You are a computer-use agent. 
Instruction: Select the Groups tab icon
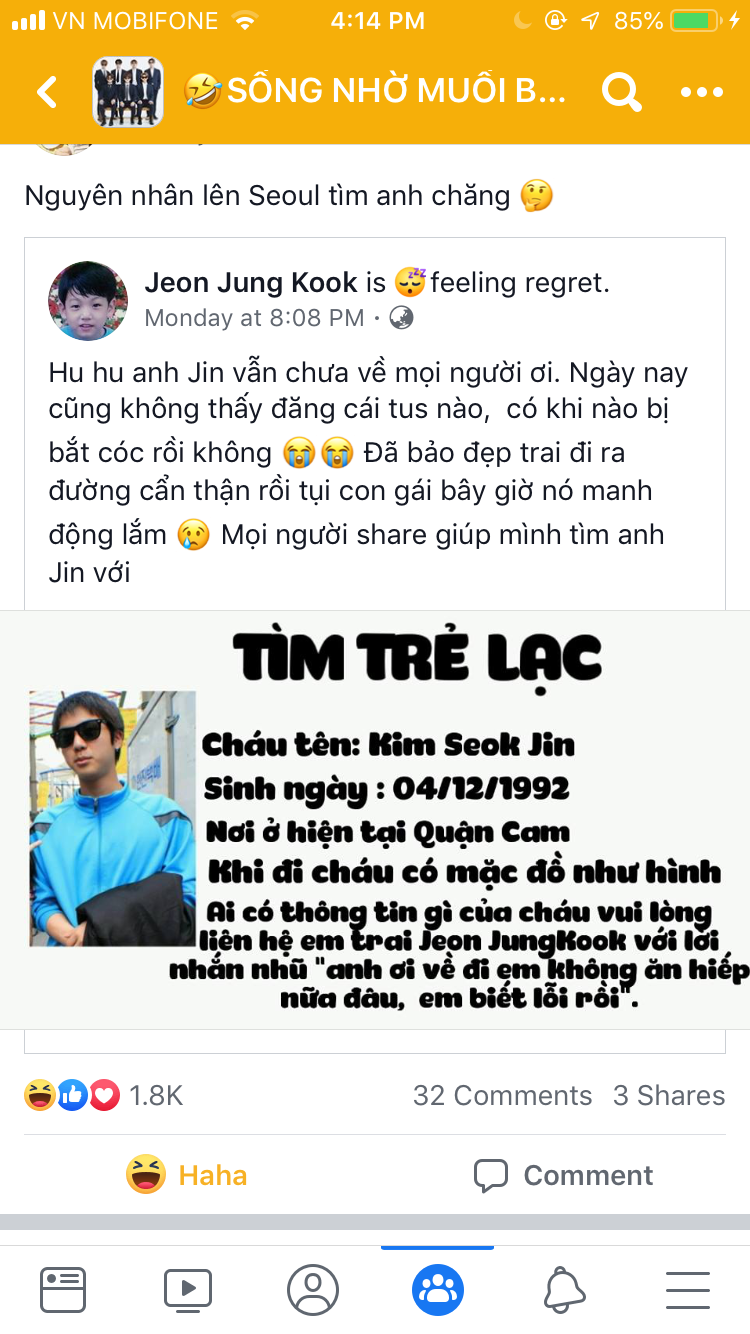(438, 1290)
